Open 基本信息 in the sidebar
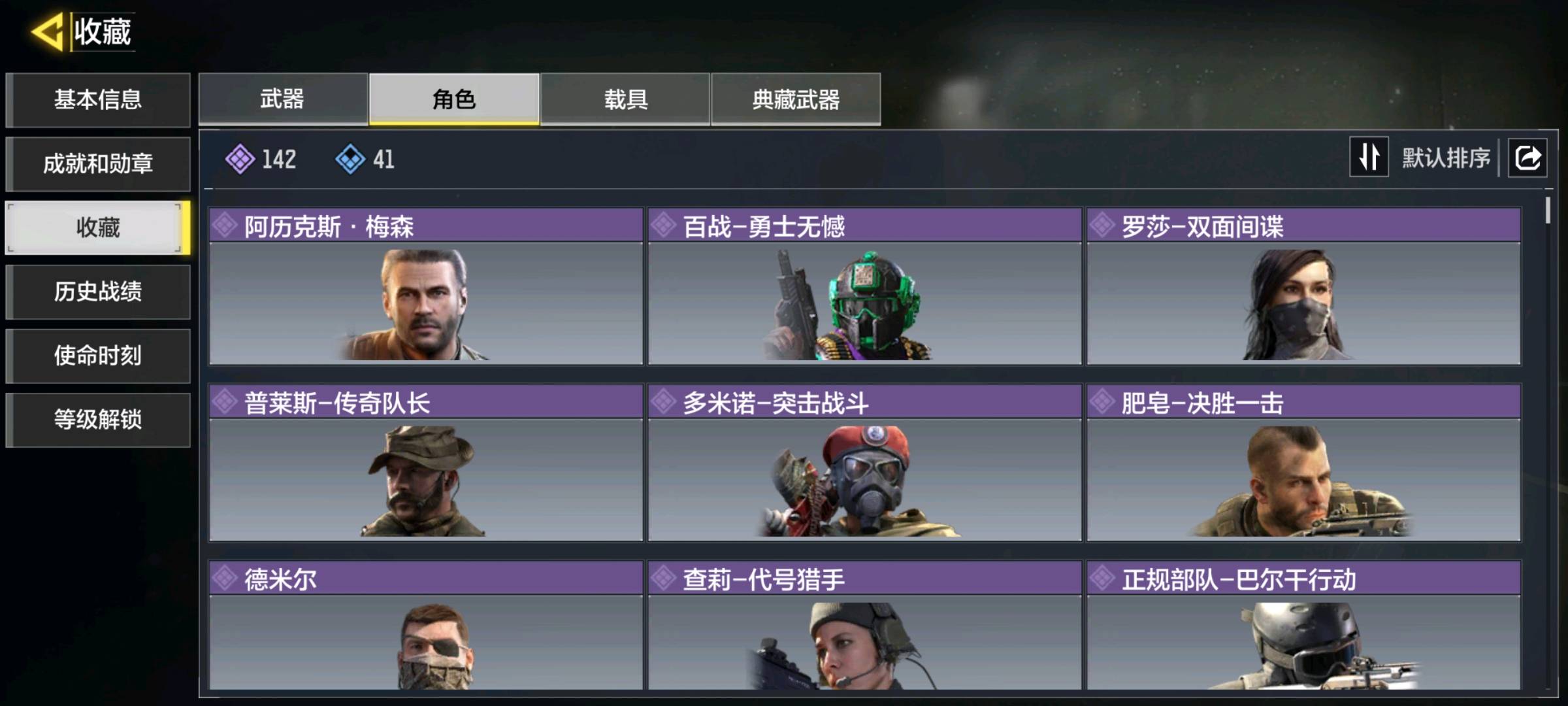Screen dimensions: 1568x706 point(98,99)
